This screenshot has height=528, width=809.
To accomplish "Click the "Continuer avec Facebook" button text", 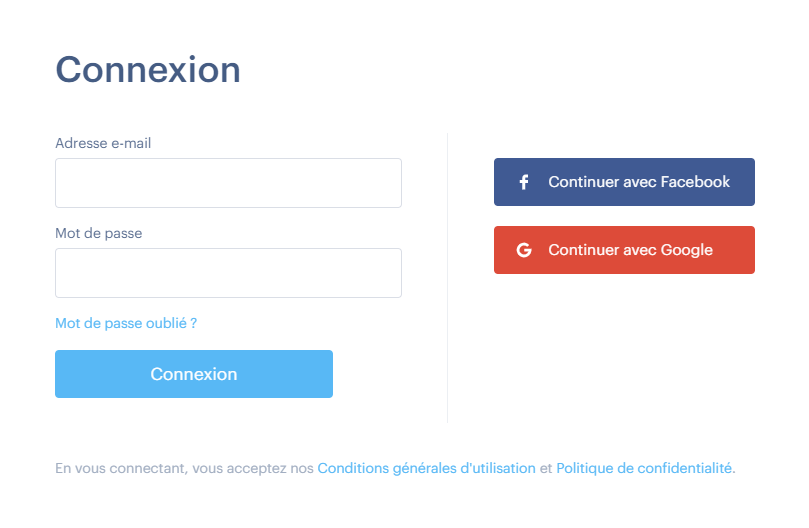I will tap(639, 182).
